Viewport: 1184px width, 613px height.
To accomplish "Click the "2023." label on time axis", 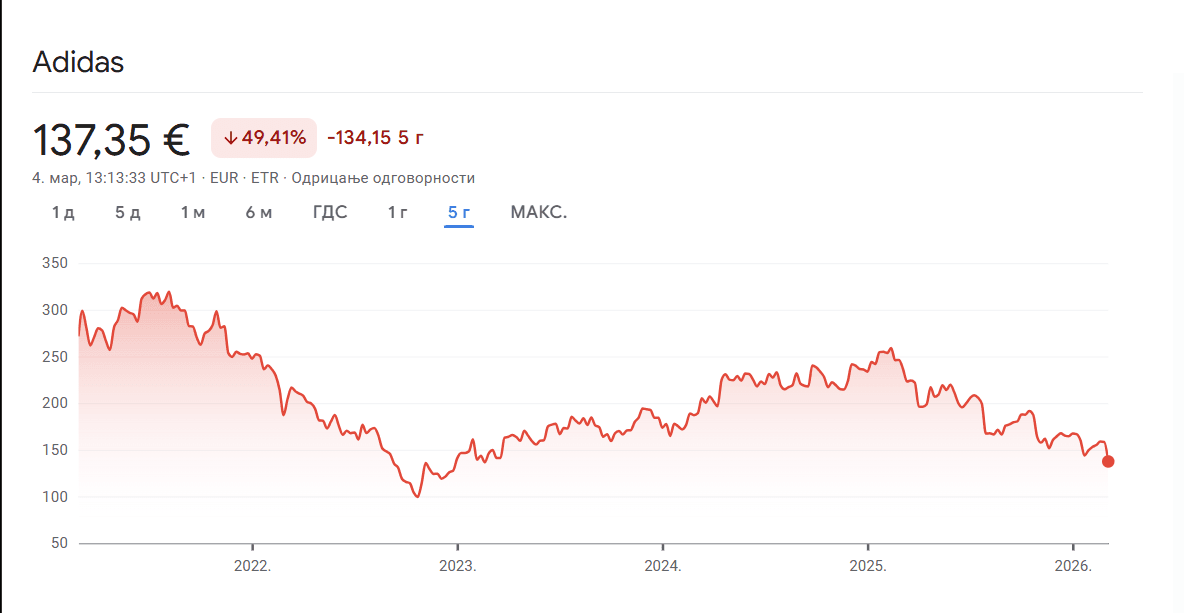I will pyautogui.click(x=457, y=565).
